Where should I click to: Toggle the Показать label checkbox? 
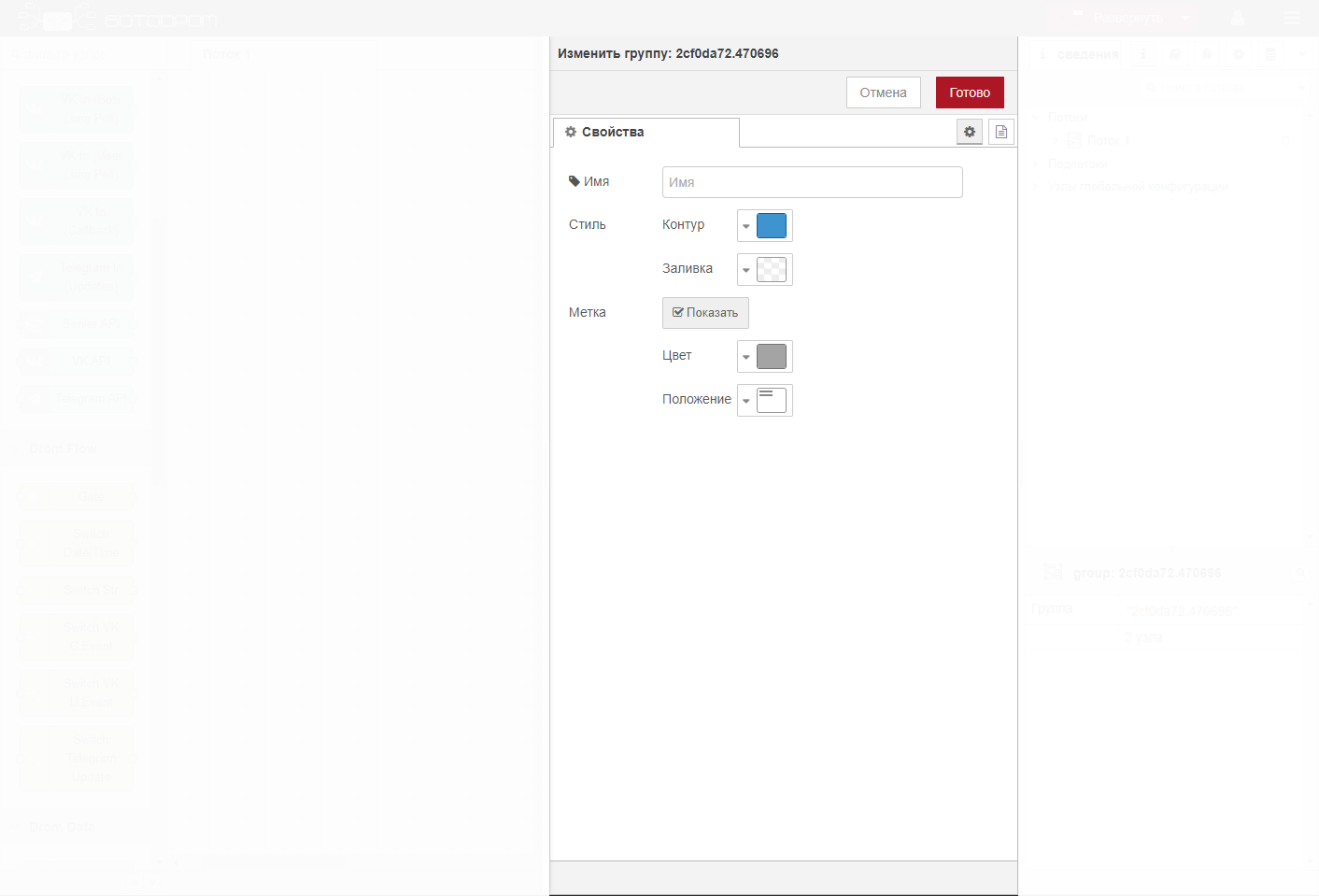[705, 313]
